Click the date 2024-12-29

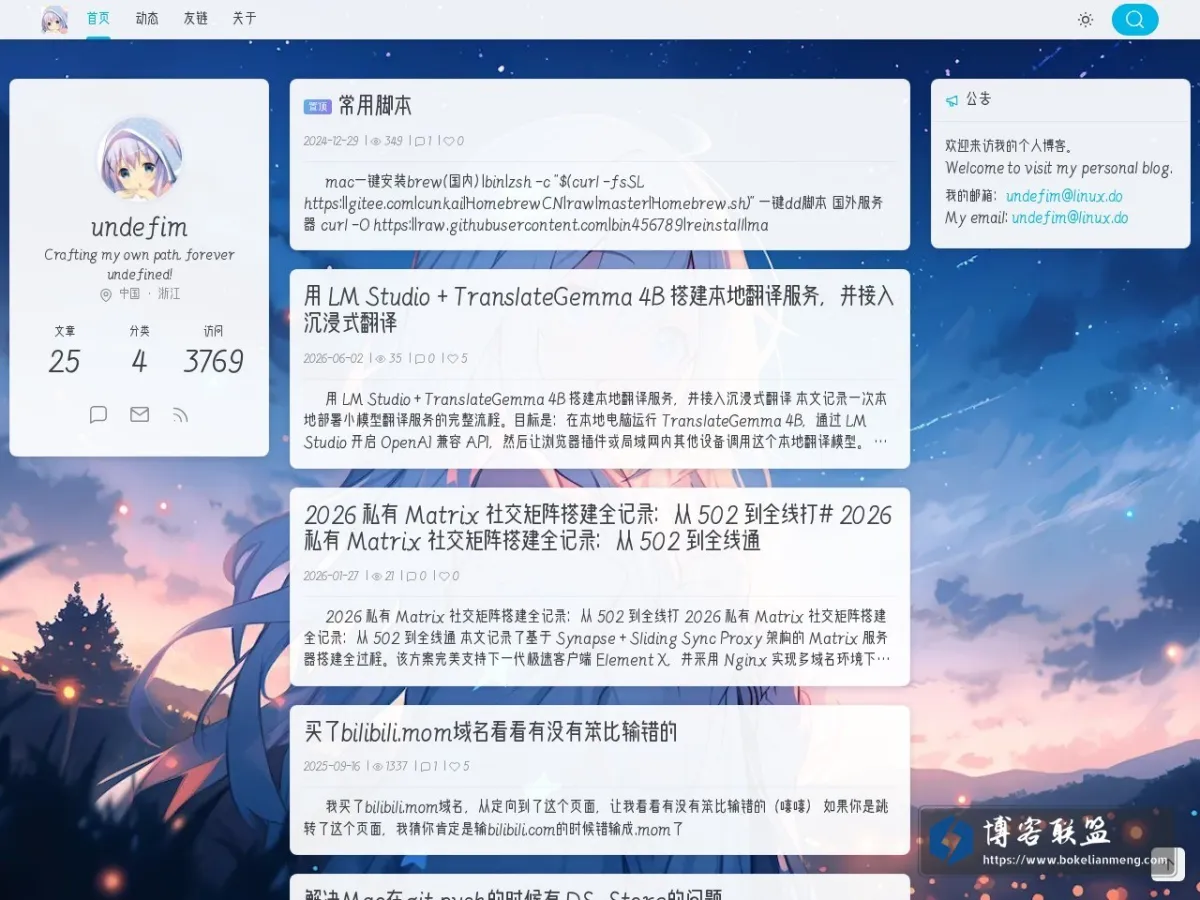click(x=331, y=141)
